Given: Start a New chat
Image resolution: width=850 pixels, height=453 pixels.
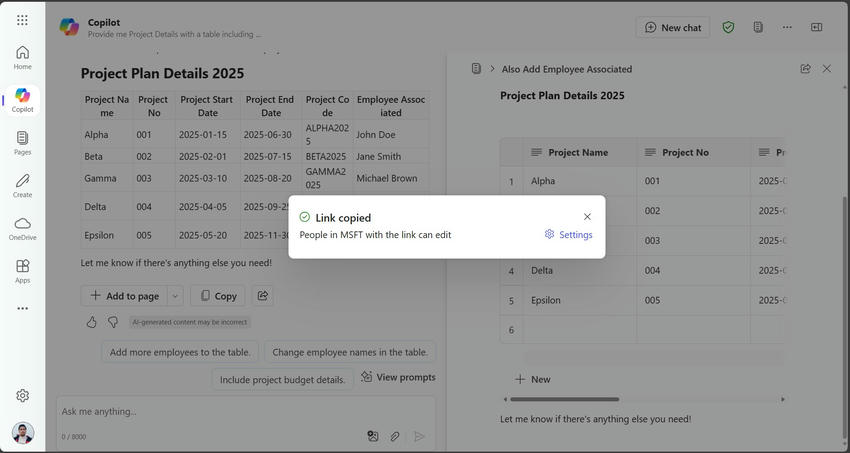Looking at the screenshot, I should [673, 27].
